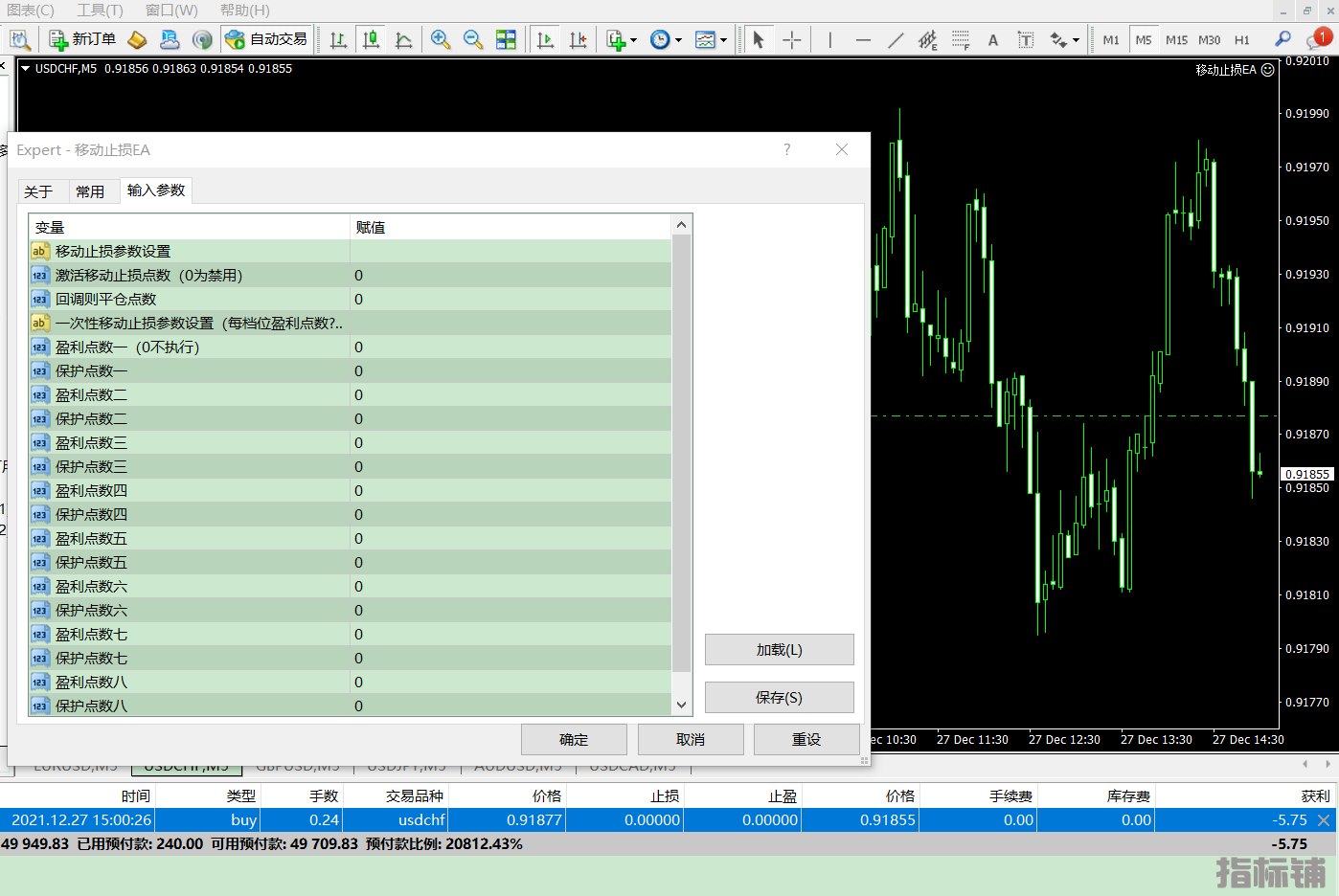Viewport: 1339px width, 896px height.
Task: Toggle chart auto scroll icon
Action: click(x=545, y=39)
